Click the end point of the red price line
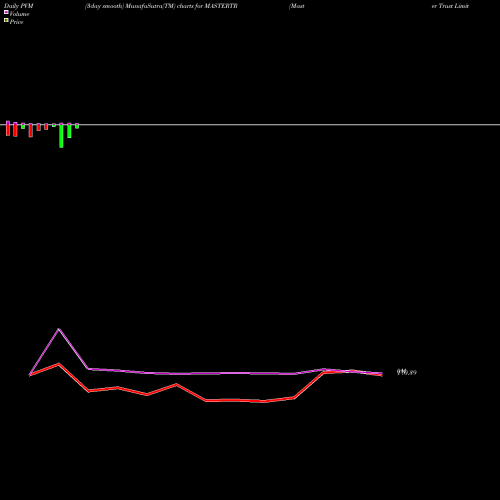 point(382,375)
